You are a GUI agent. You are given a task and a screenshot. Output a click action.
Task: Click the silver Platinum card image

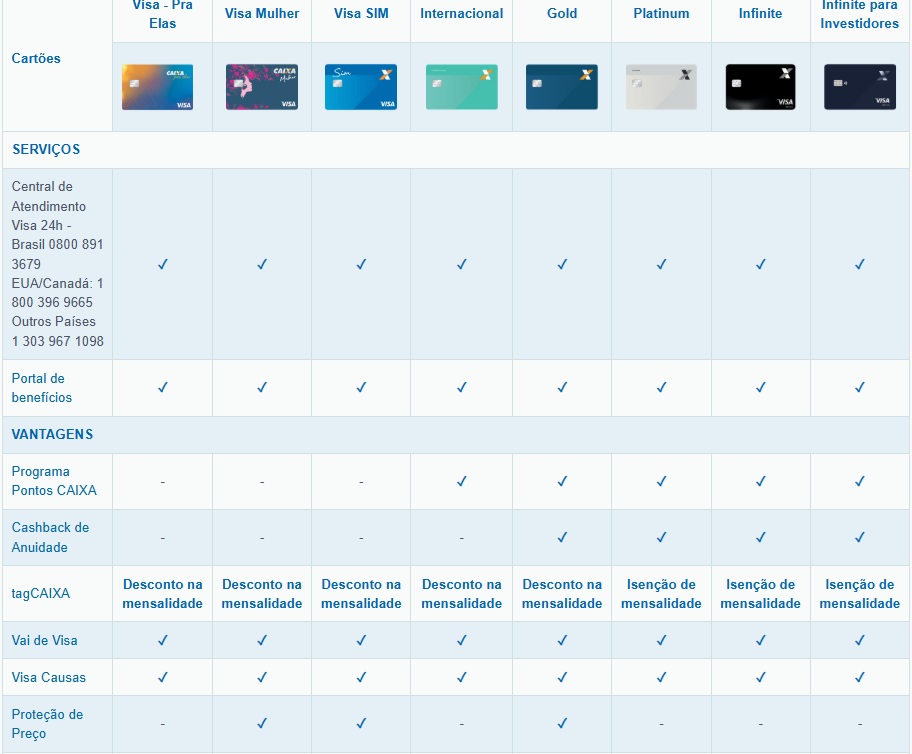tap(661, 87)
